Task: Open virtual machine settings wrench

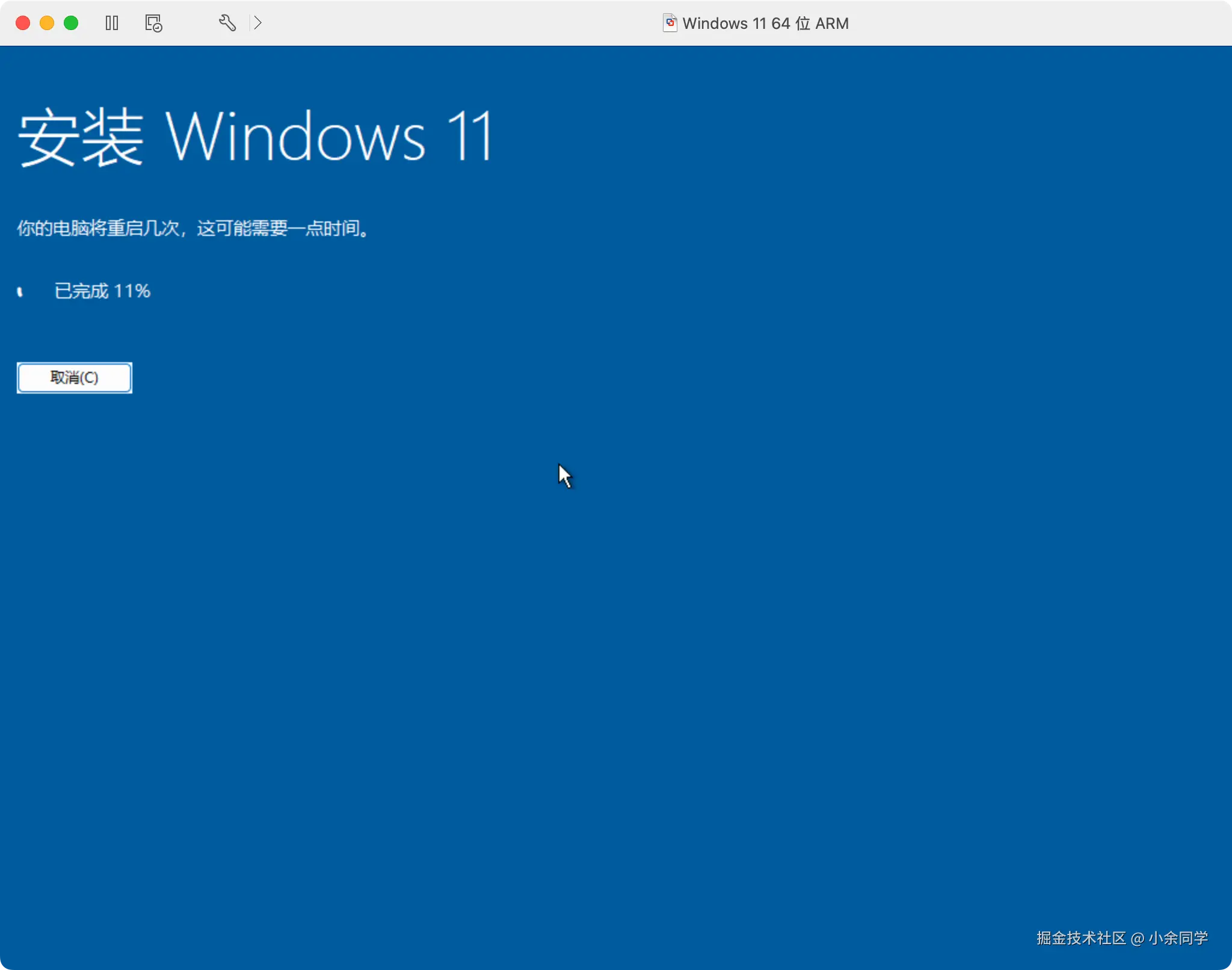Action: (227, 23)
